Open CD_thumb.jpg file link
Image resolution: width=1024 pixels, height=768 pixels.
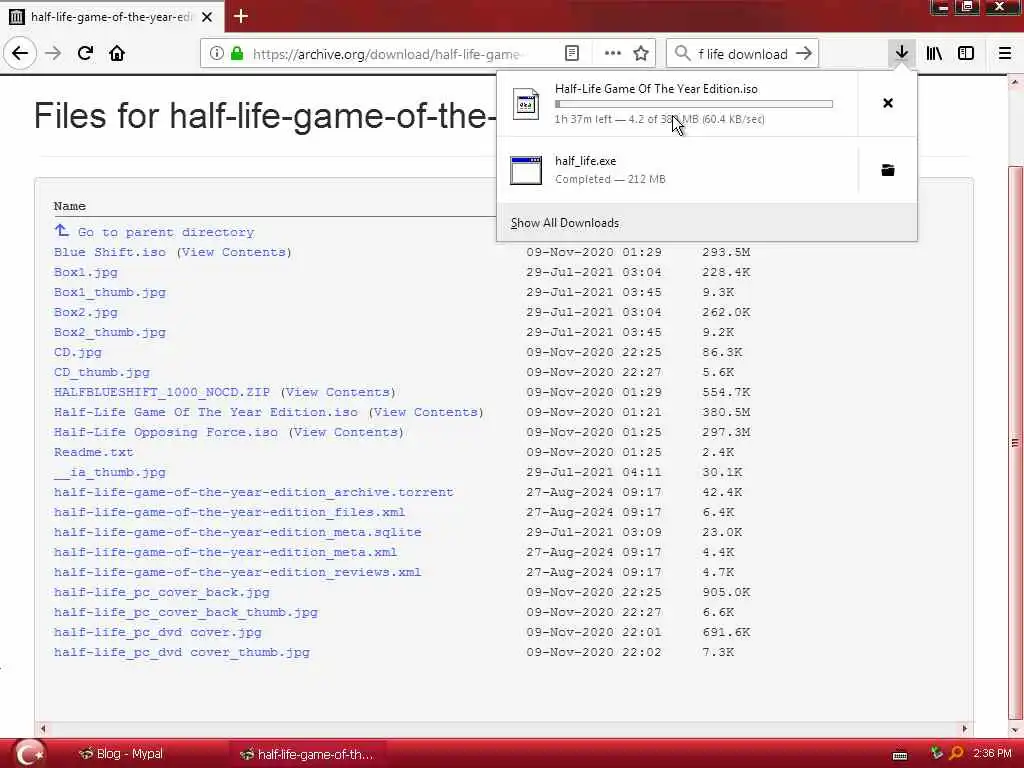[x=102, y=372]
